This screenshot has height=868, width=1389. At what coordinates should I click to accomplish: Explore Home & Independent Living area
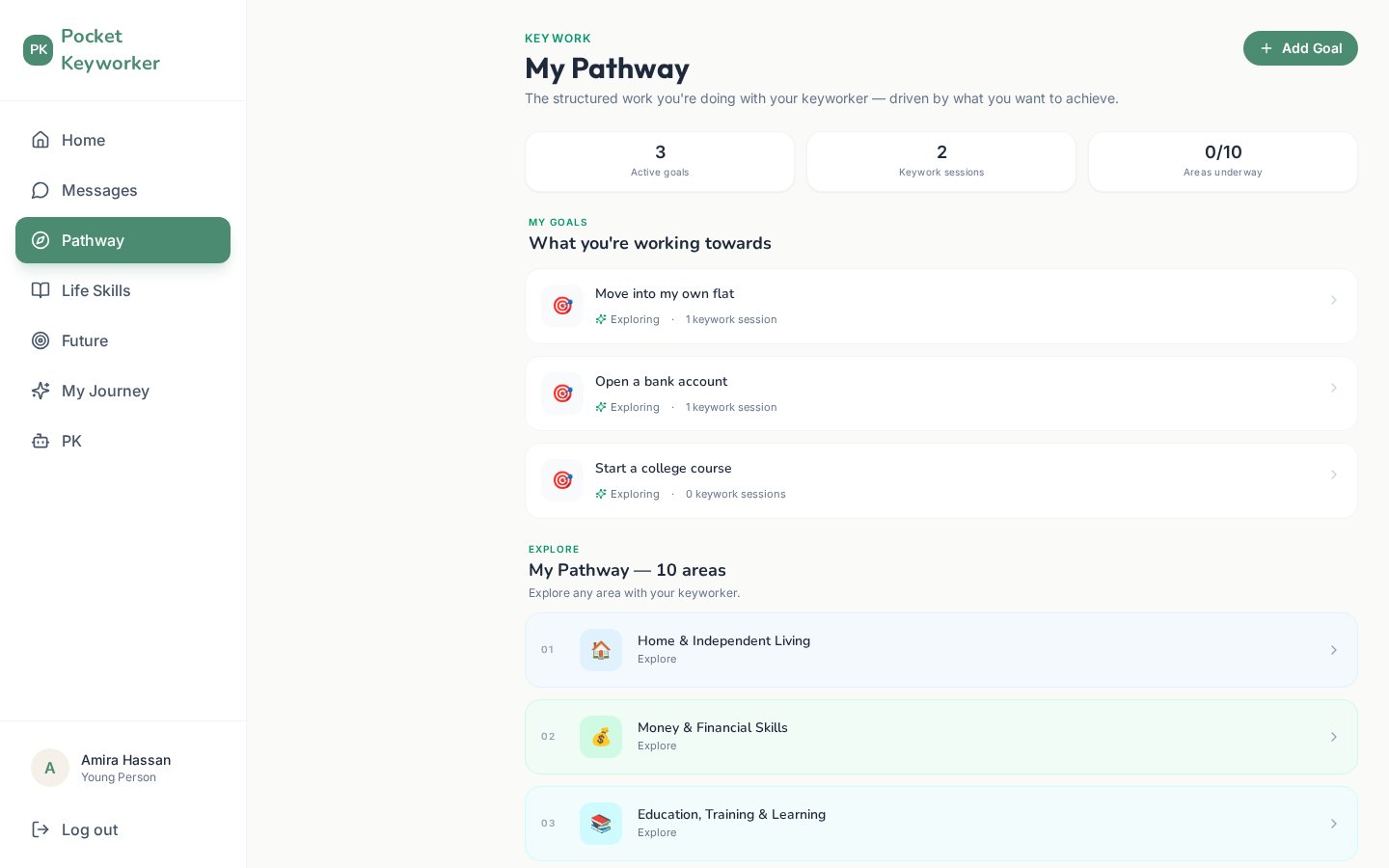click(x=941, y=650)
